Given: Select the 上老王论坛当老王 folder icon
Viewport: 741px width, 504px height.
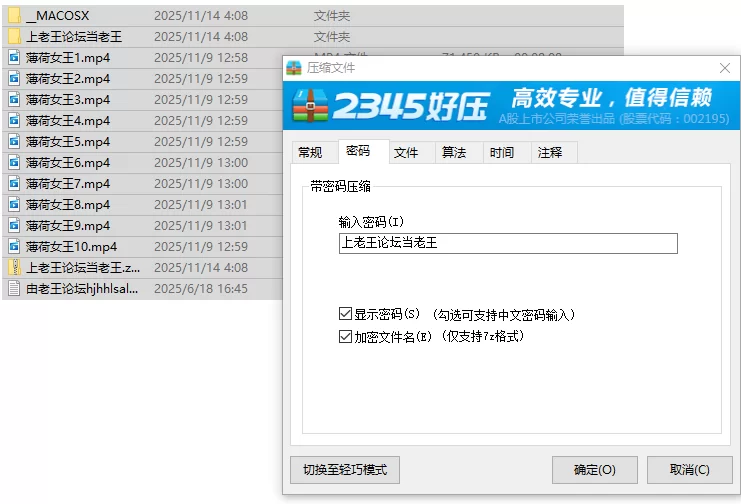Looking at the screenshot, I should pos(14,37).
